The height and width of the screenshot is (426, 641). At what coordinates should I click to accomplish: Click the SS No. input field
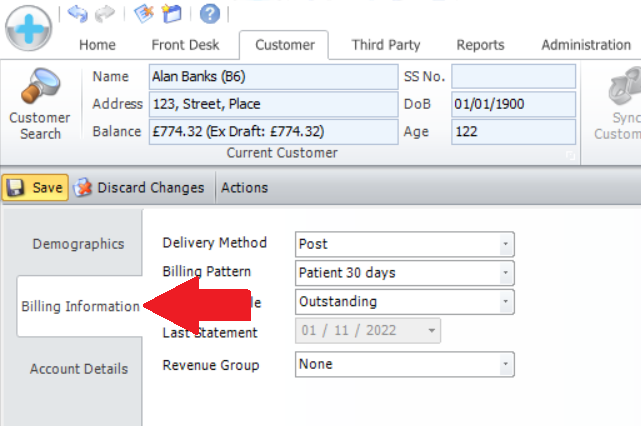(x=513, y=76)
